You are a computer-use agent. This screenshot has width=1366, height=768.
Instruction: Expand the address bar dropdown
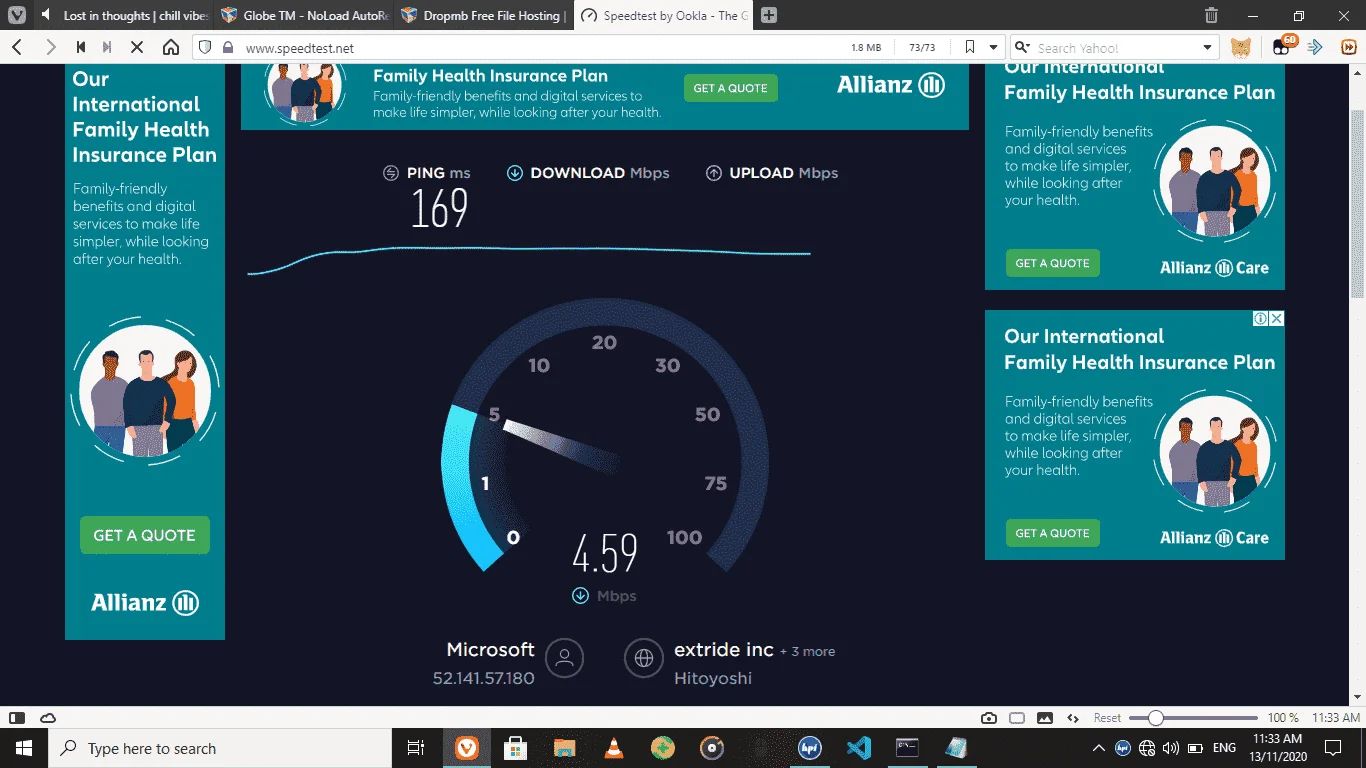click(993, 47)
